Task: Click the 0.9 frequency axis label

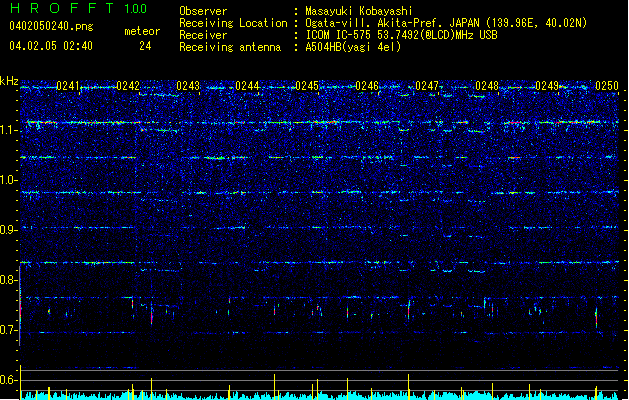Action: (8, 230)
